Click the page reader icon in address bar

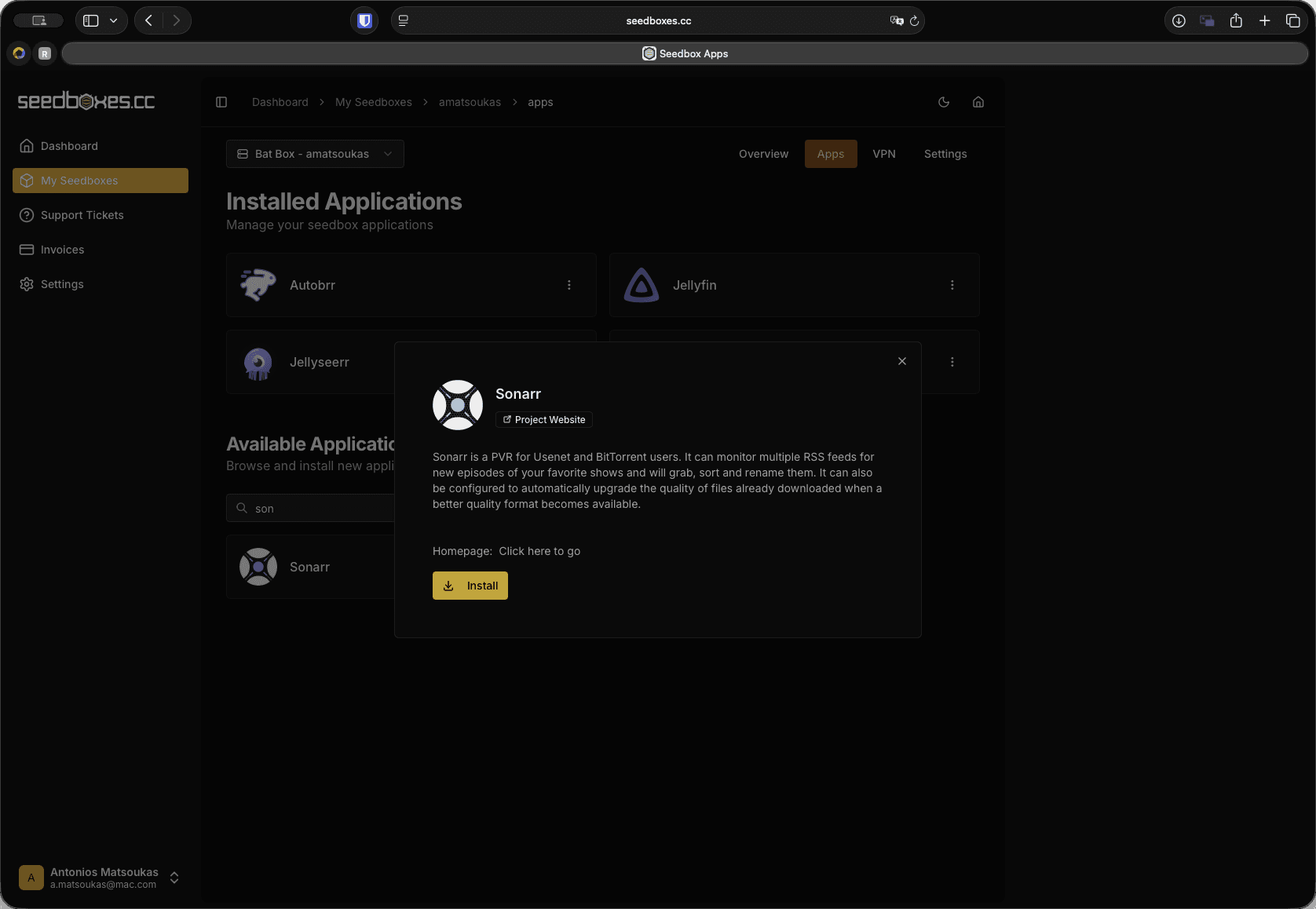click(404, 20)
